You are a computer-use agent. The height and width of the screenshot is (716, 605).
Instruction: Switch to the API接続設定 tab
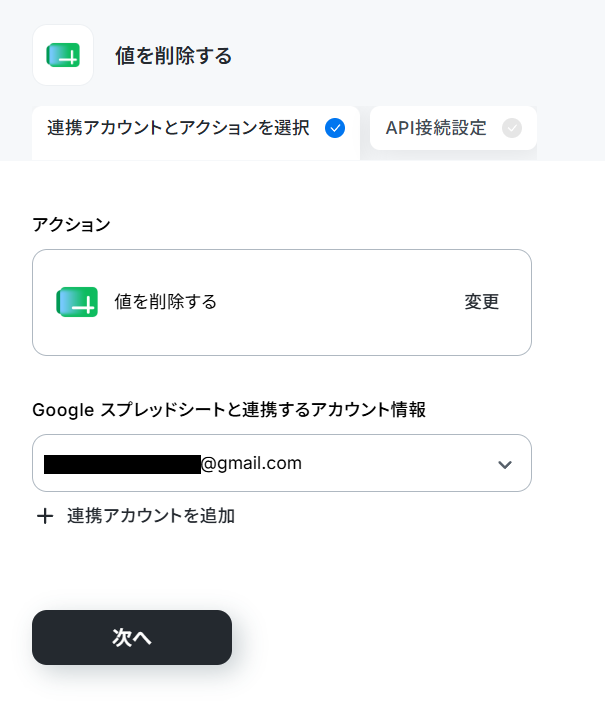click(x=453, y=128)
